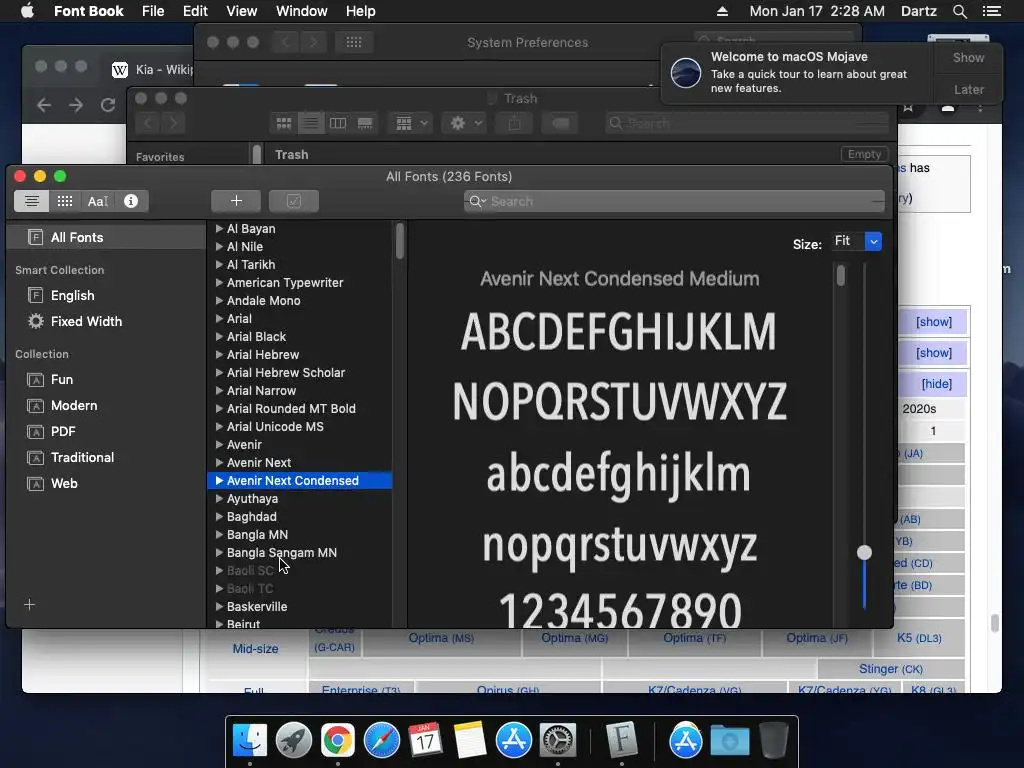Screen dimensions: 1024x768
Task: Select the Ayuthaya font row
Action: click(300, 499)
